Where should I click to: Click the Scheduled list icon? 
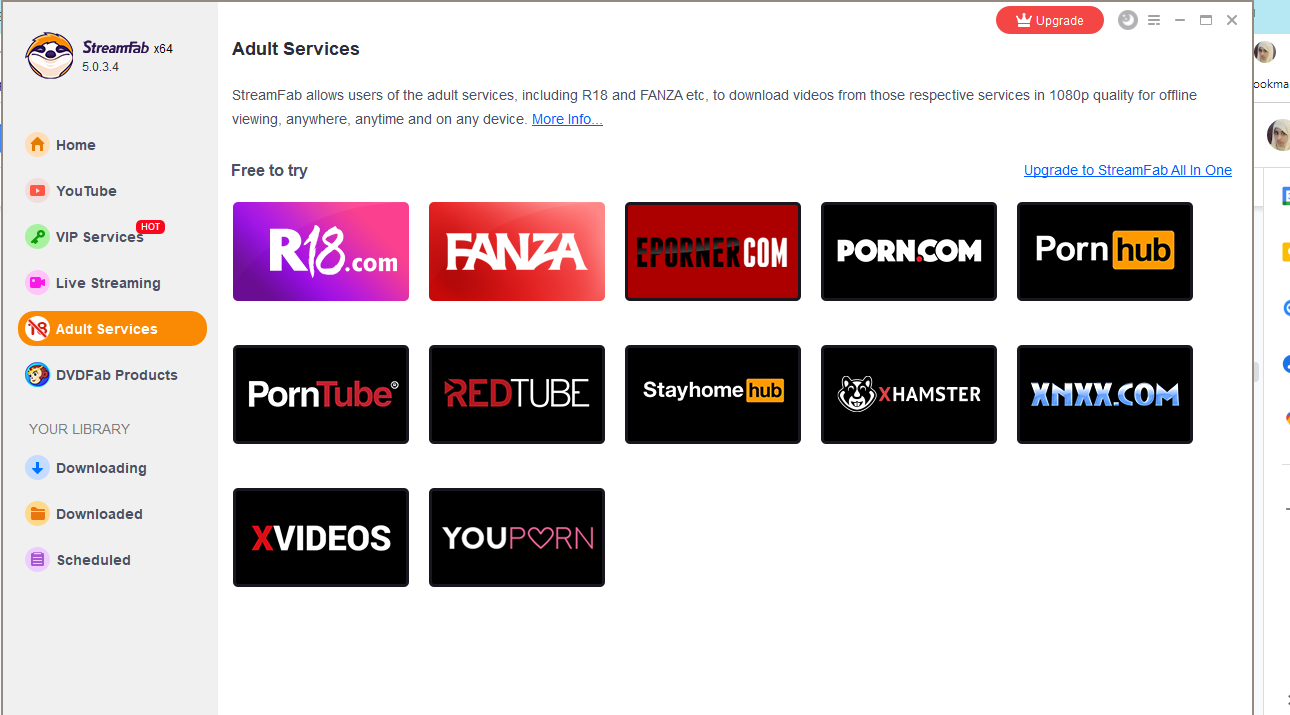37,560
